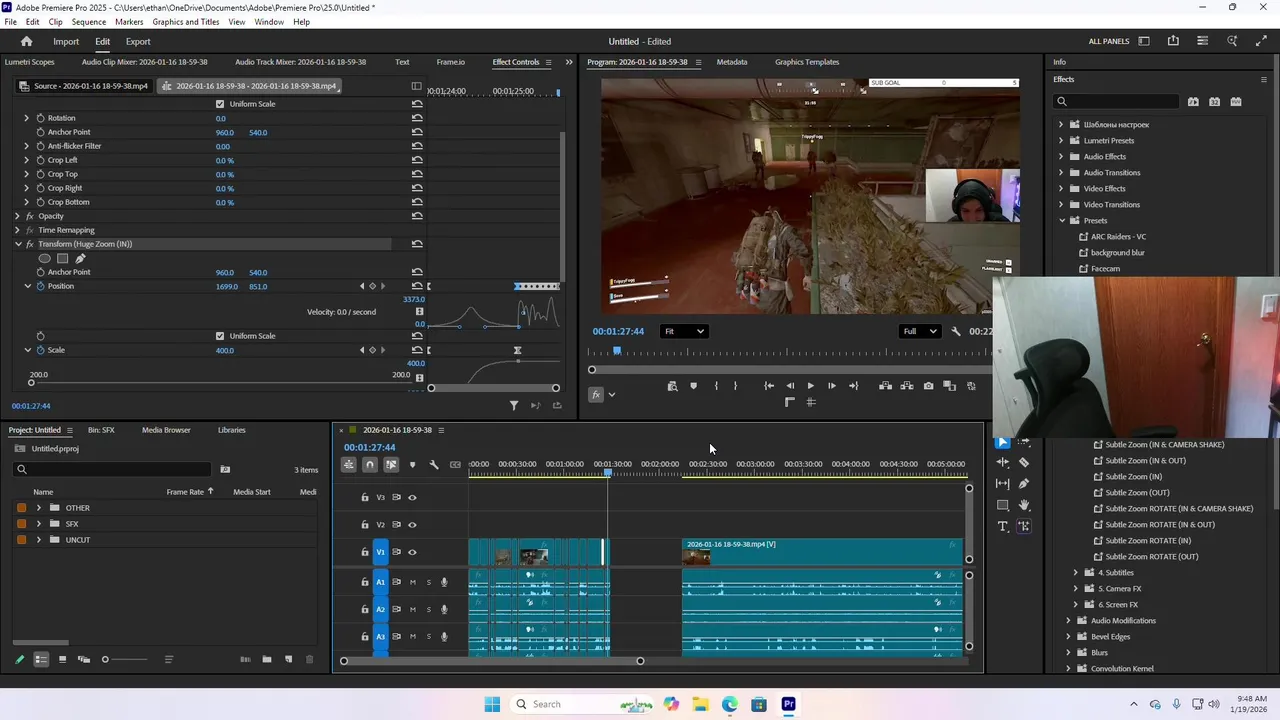Mute audio track A1
Image resolution: width=1280 pixels, height=720 pixels.
[412, 582]
